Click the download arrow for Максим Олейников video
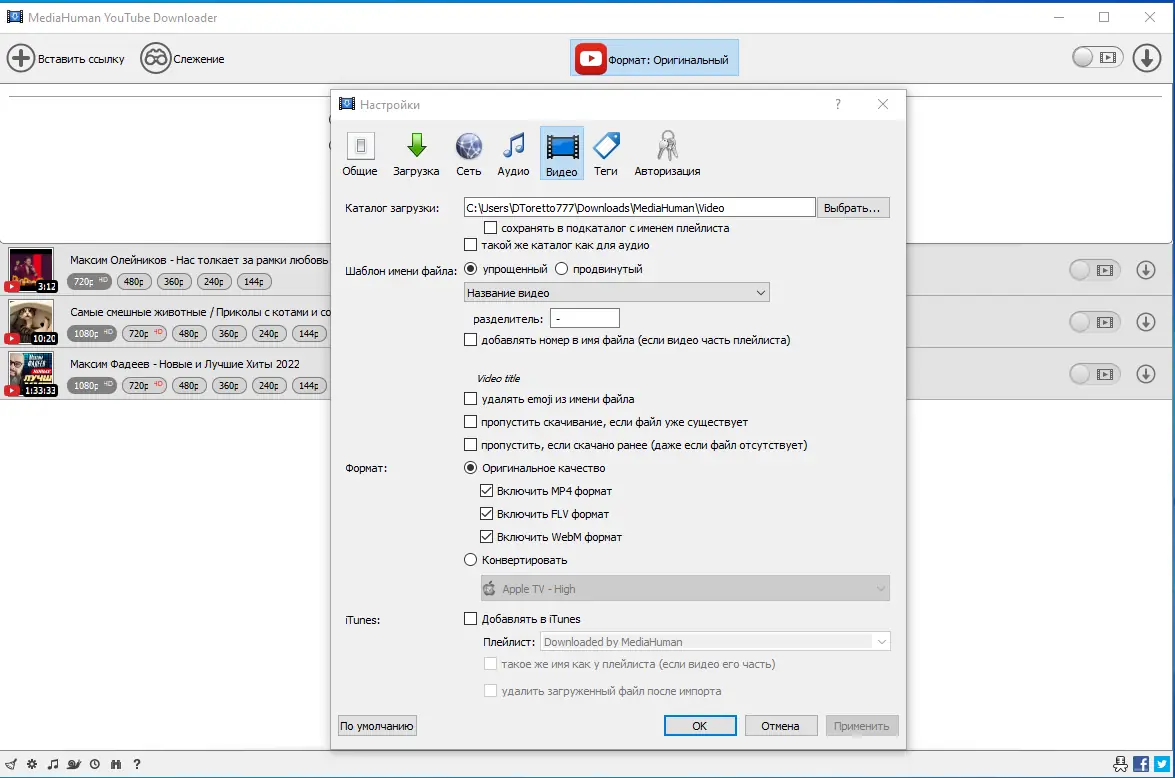 pos(1146,270)
